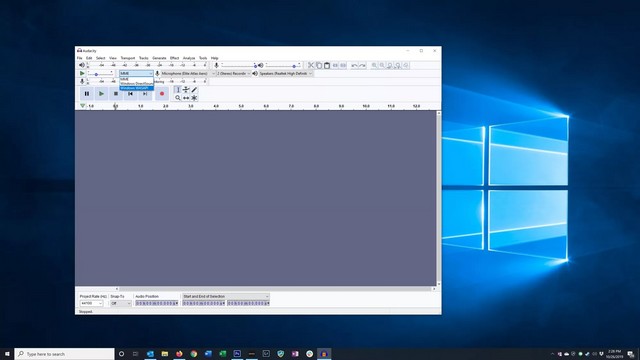The image size is (640, 360).
Task: Click the playback meter speaker icon
Action: click(82, 65)
